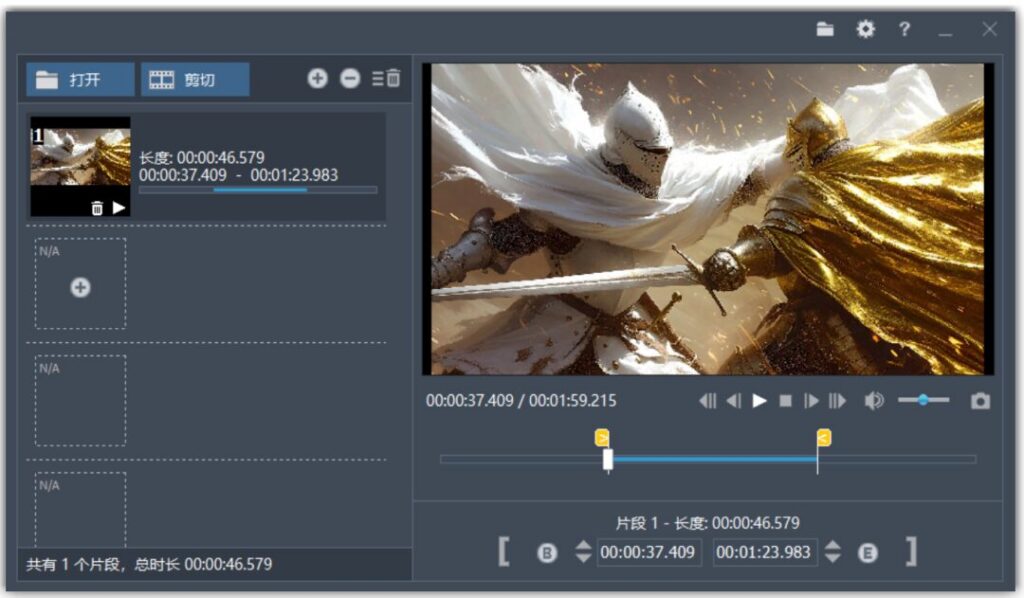Open settings via the gear icon
This screenshot has height=598, width=1024.
865,29
